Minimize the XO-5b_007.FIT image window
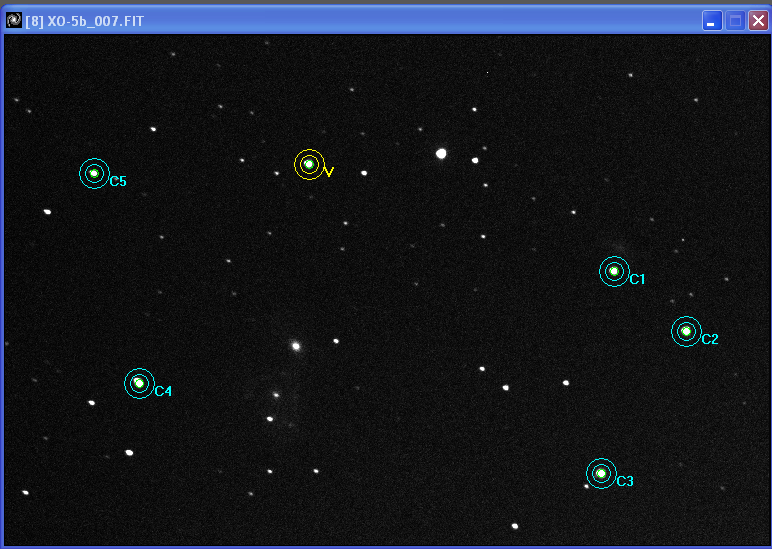The image size is (772, 549). click(711, 21)
